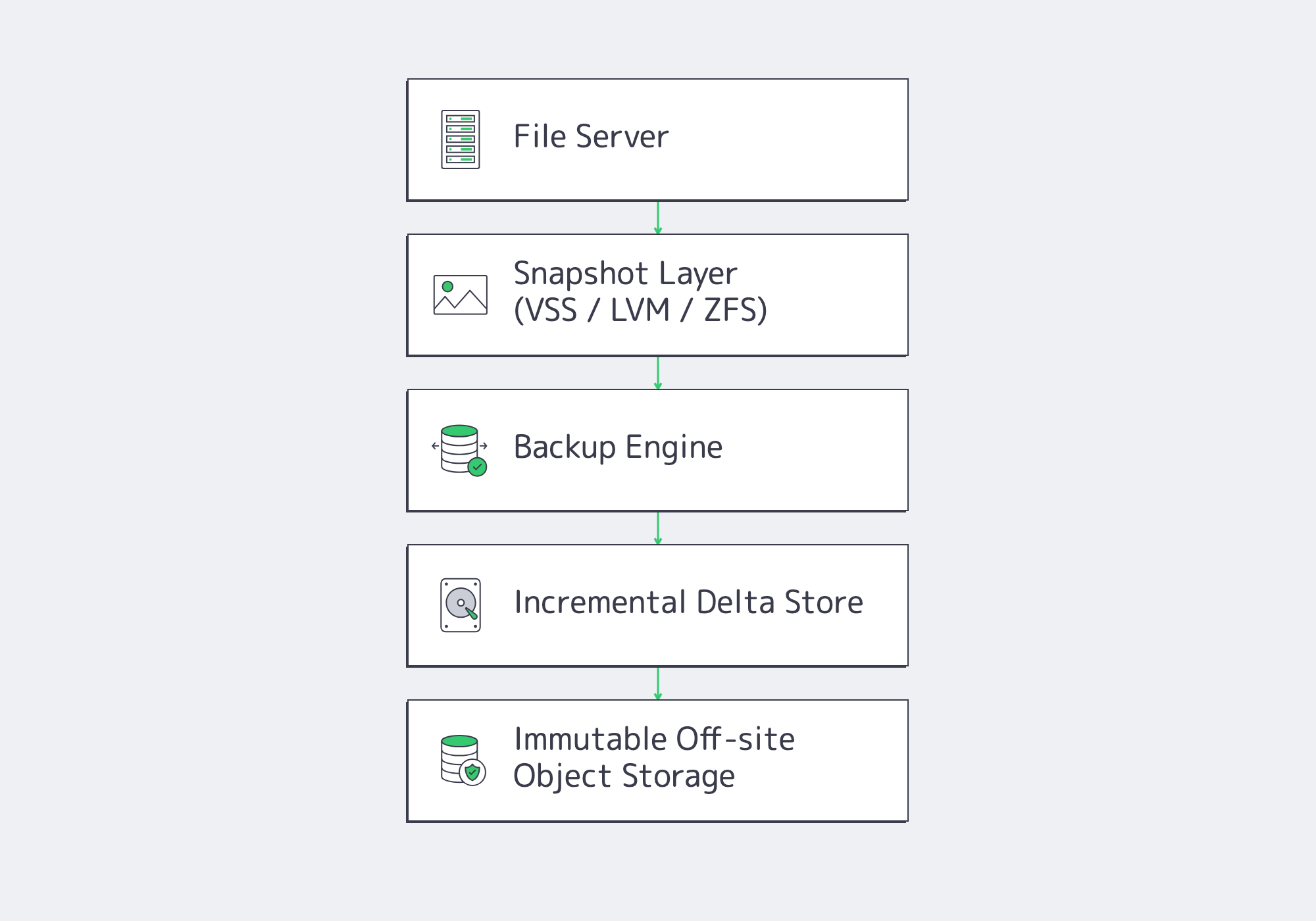
Task: Click the Snapshot Layer picture icon
Action: [461, 295]
